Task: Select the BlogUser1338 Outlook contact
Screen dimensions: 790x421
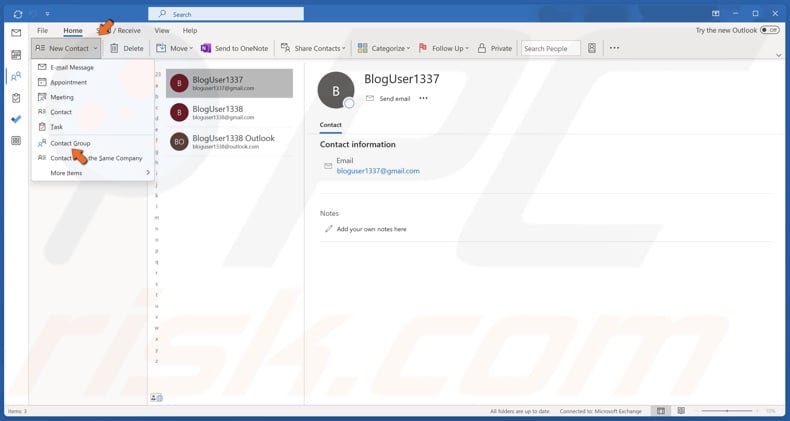Action: point(229,142)
